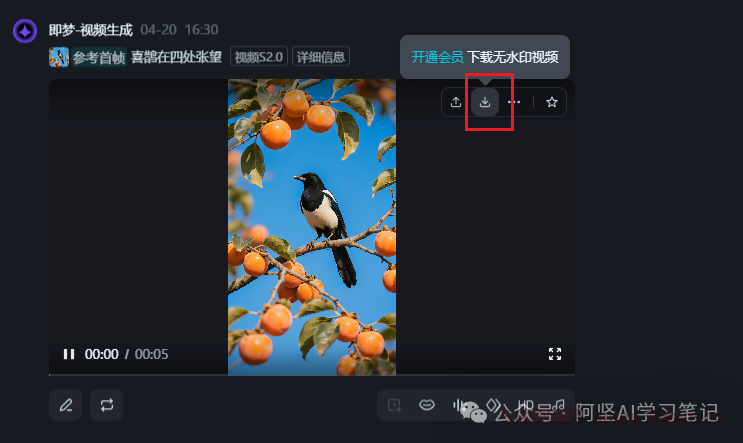Favorite the video with the star icon
This screenshot has width=743, height=443.
(552, 102)
